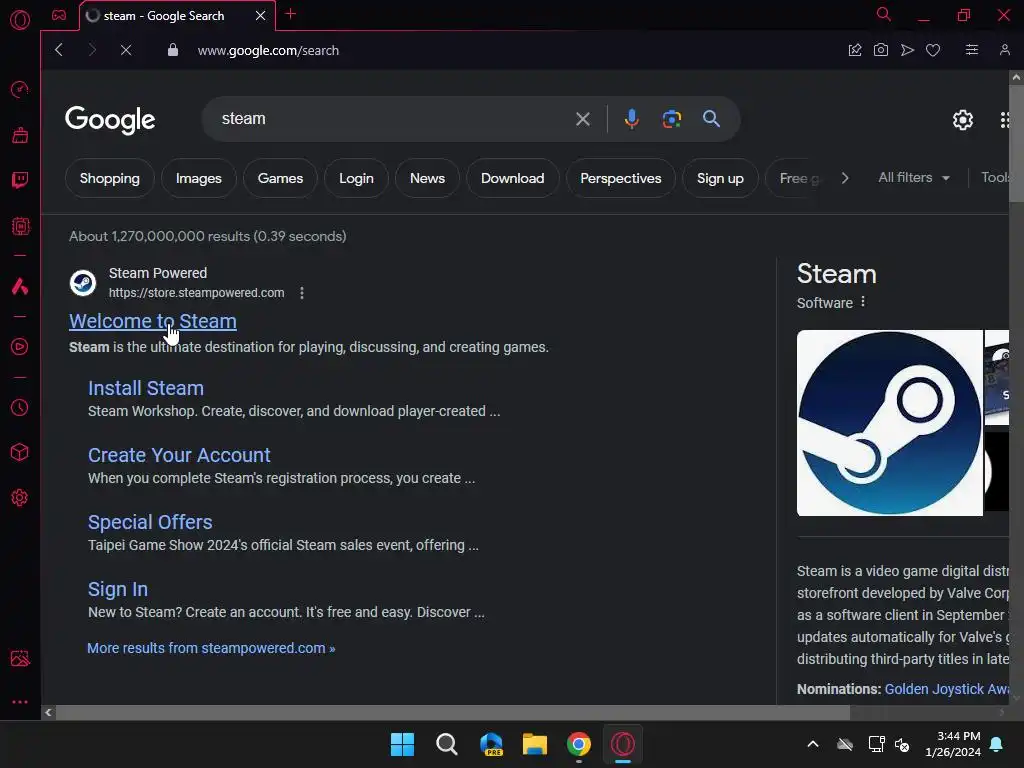The width and height of the screenshot is (1024, 768).
Task: Go back to previous page
Action: [59, 50]
